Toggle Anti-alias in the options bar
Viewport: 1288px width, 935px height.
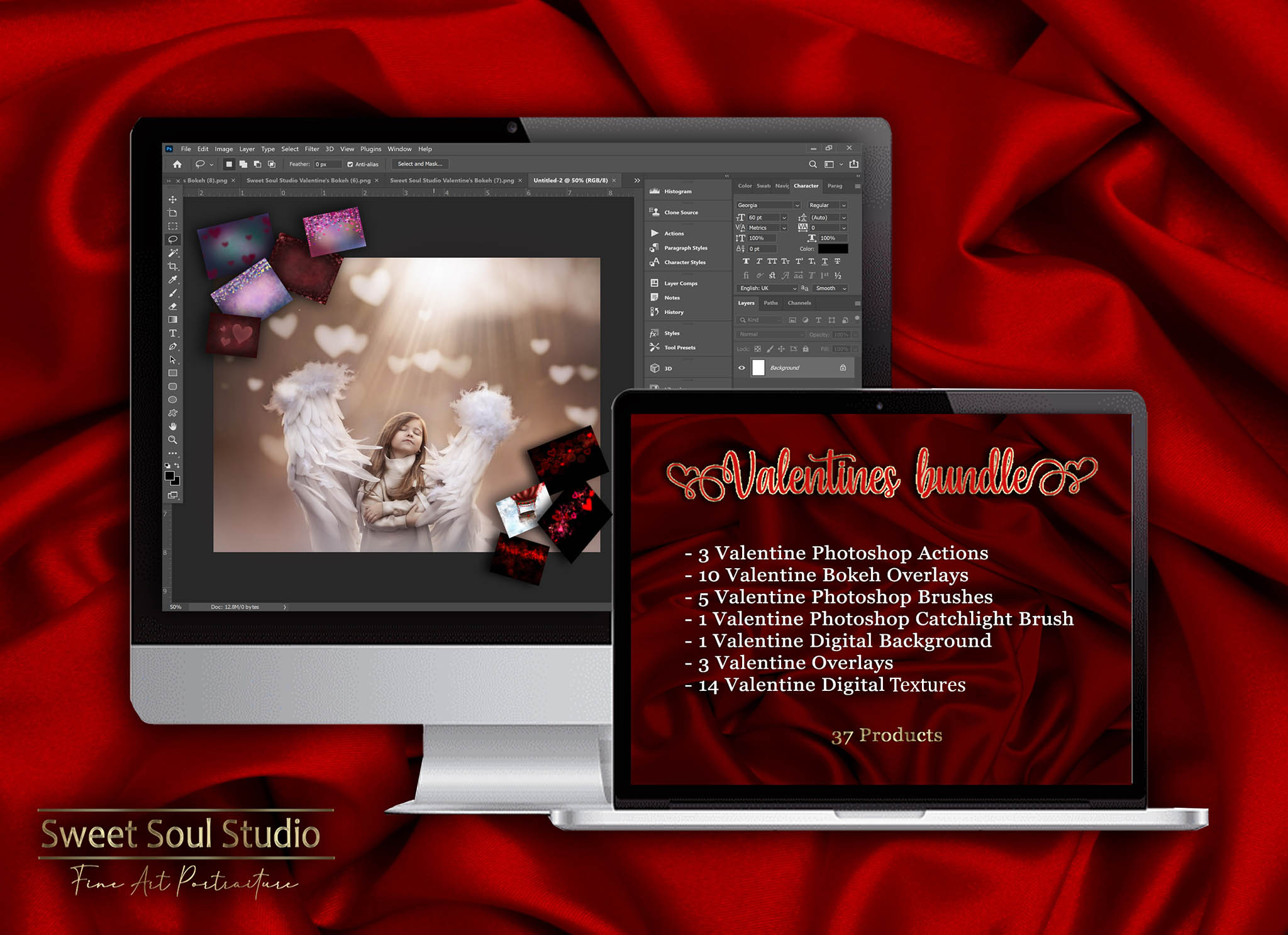[350, 164]
